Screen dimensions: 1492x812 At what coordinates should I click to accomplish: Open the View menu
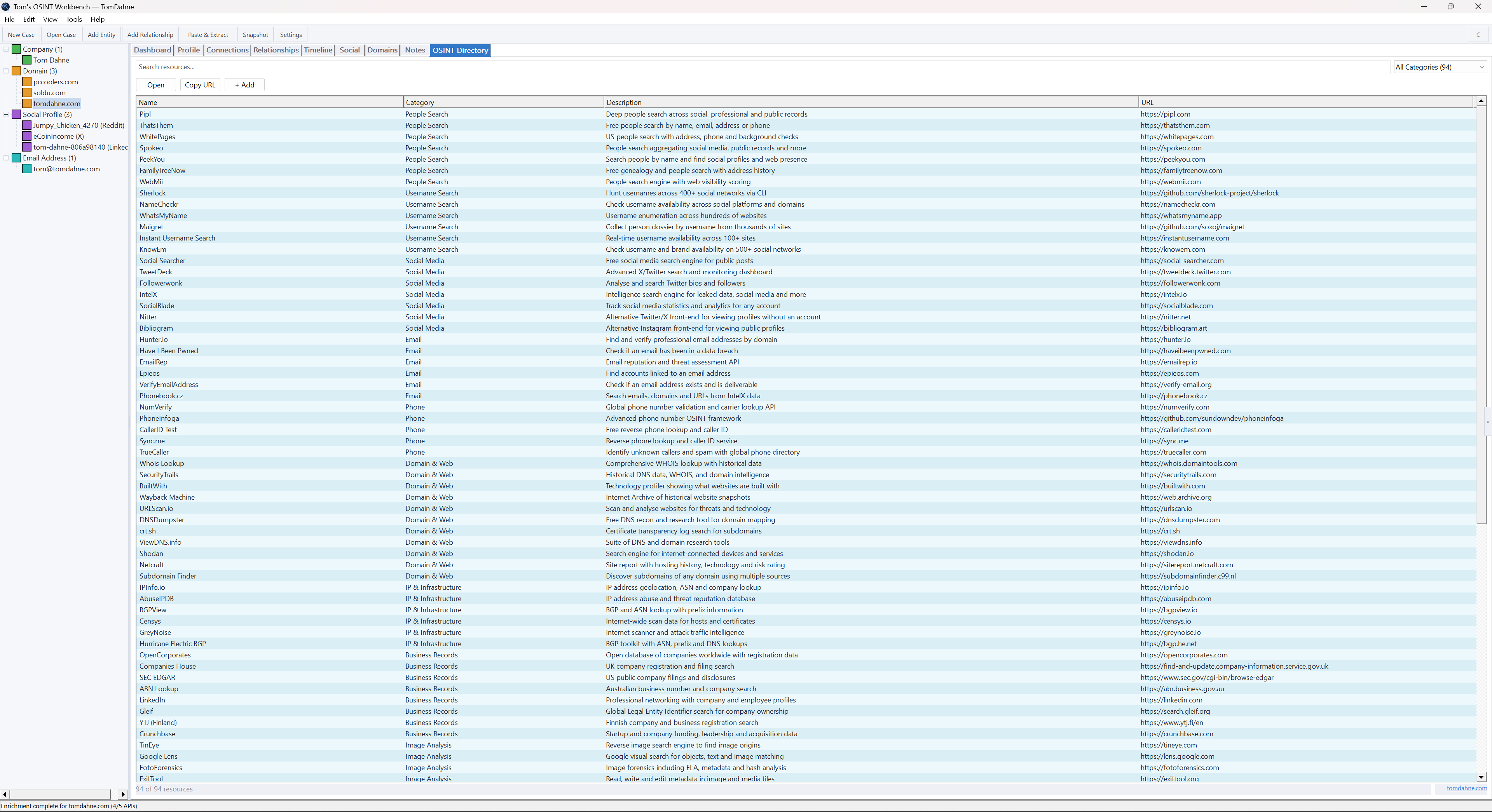(50, 19)
